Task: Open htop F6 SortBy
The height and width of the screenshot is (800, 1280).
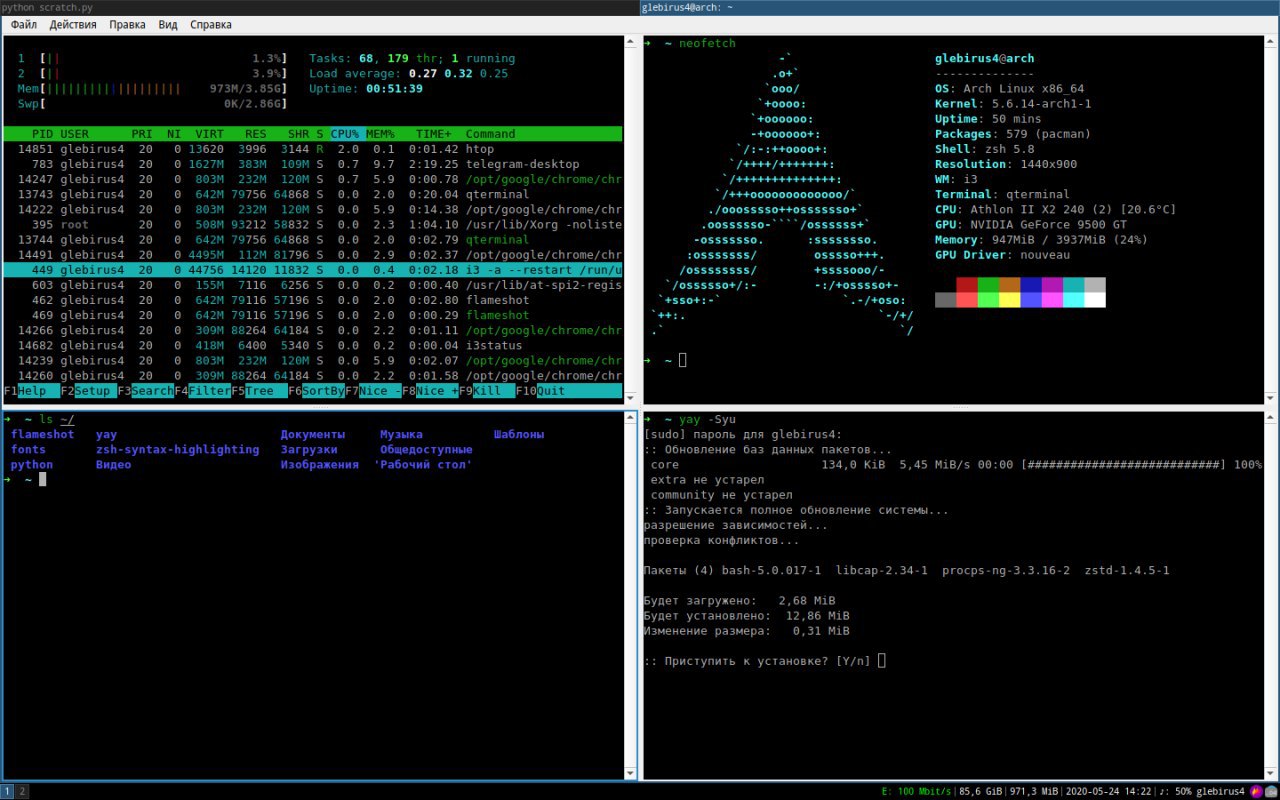Action: tap(316, 391)
